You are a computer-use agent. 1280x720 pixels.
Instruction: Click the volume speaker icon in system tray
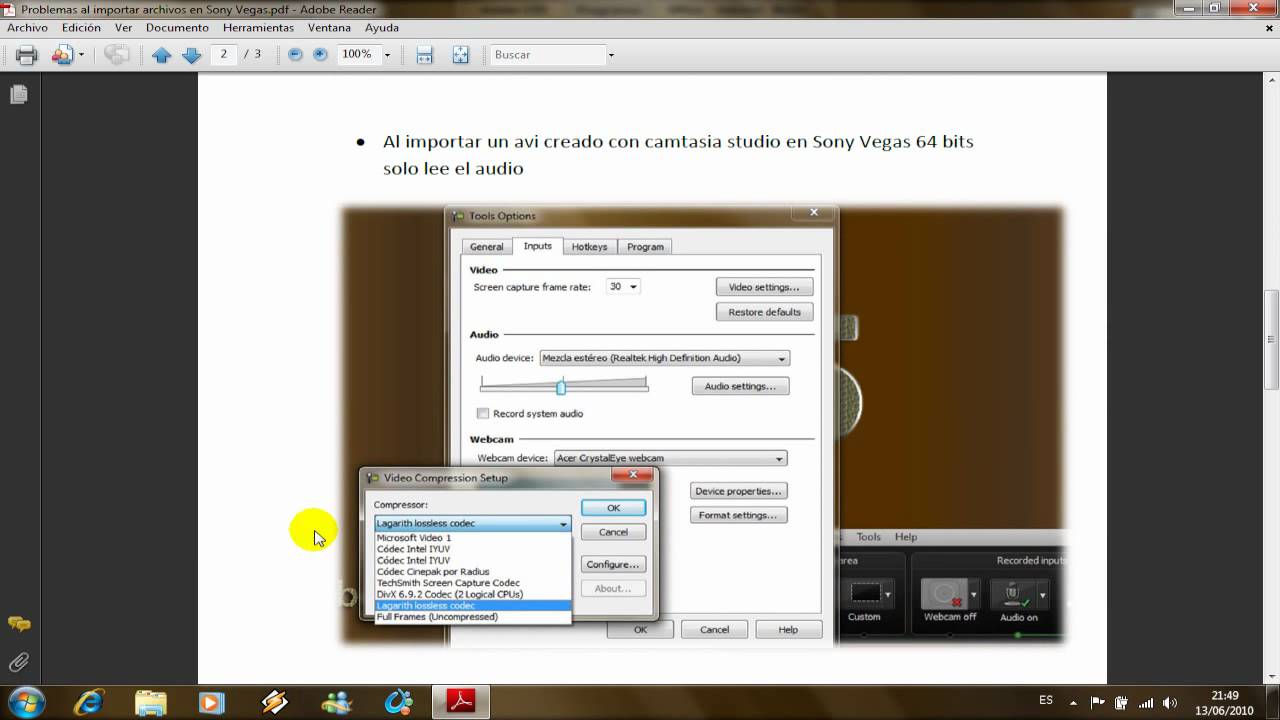coord(1170,703)
